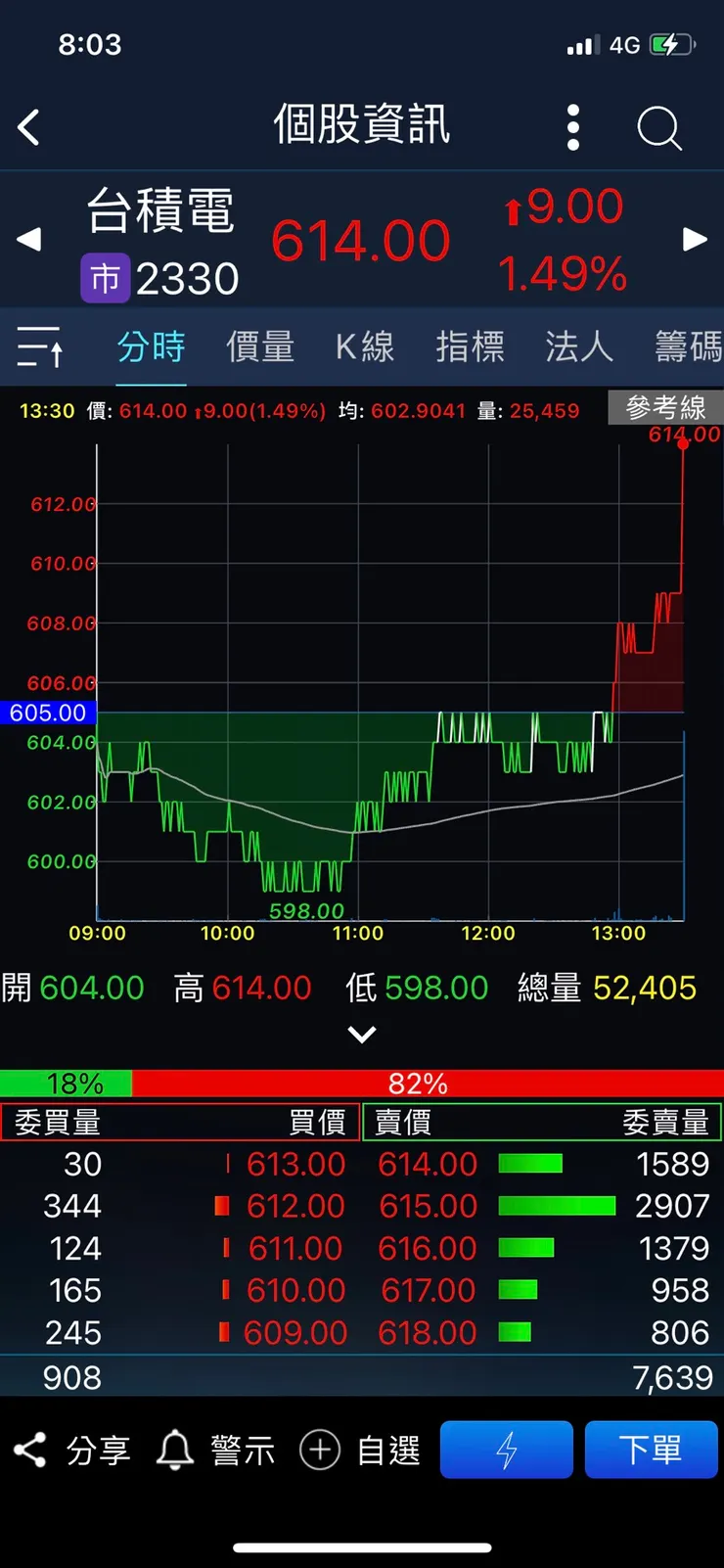Select the 籌碼 tab
724x1568 pixels.
(x=689, y=346)
